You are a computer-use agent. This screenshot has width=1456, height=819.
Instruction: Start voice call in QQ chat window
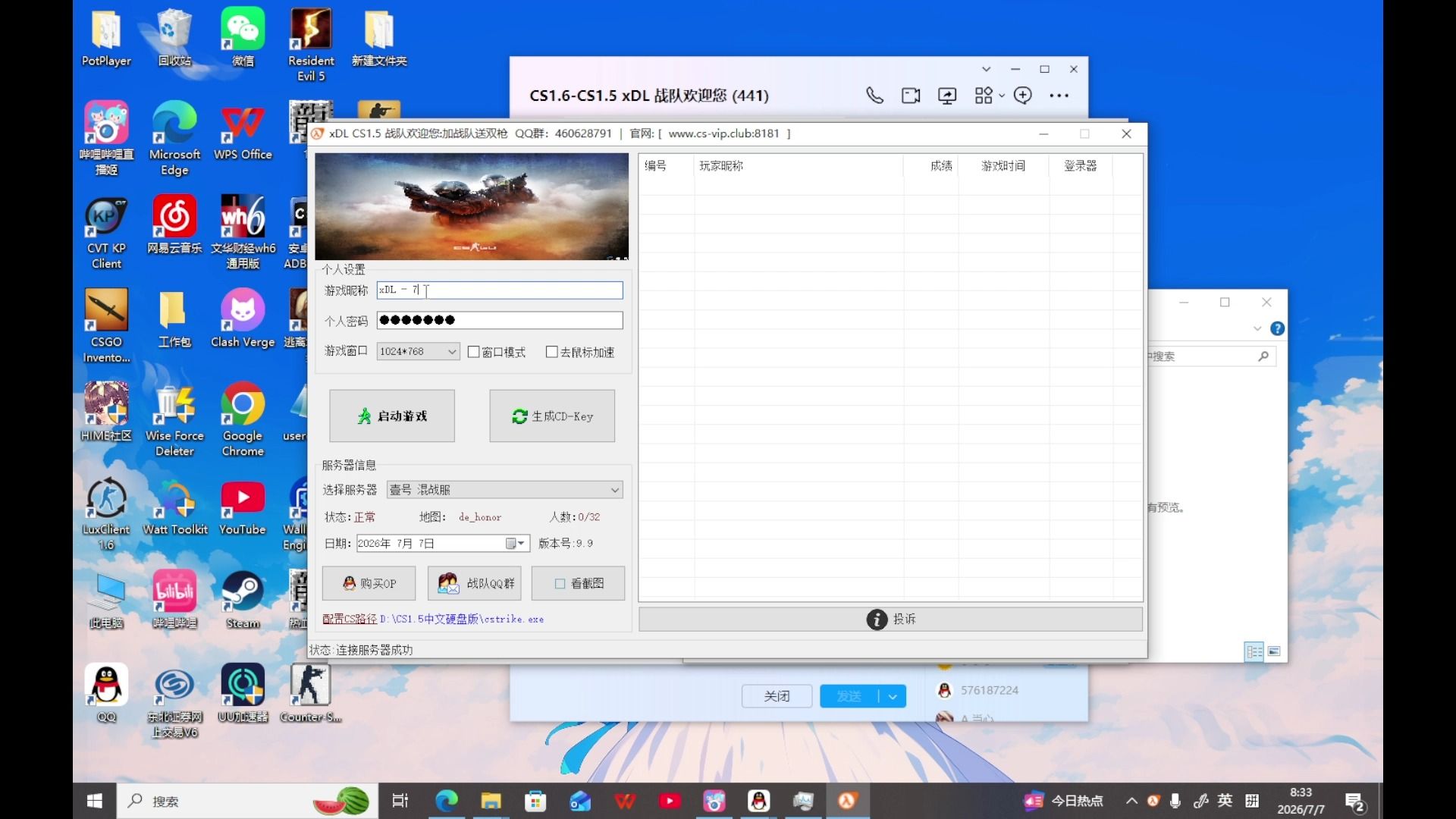(x=874, y=96)
